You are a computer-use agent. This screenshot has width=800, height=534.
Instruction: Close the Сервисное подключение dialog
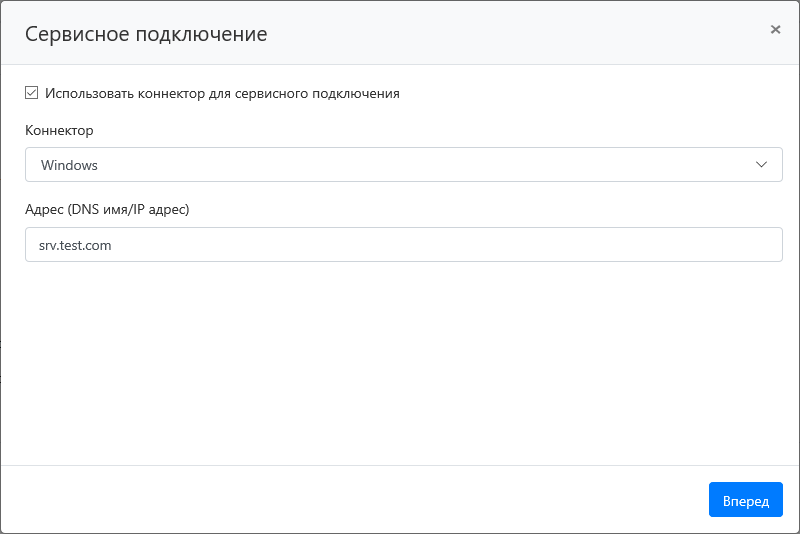[x=775, y=30]
